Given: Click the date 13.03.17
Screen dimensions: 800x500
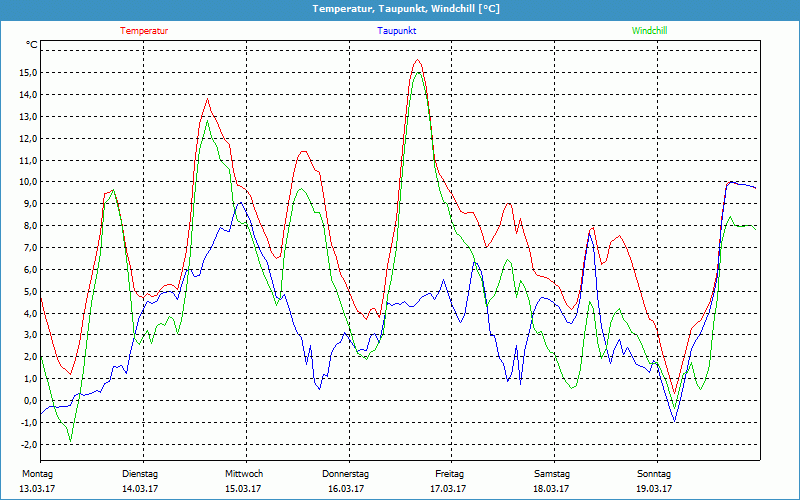Looking at the screenshot, I should pos(37,489).
